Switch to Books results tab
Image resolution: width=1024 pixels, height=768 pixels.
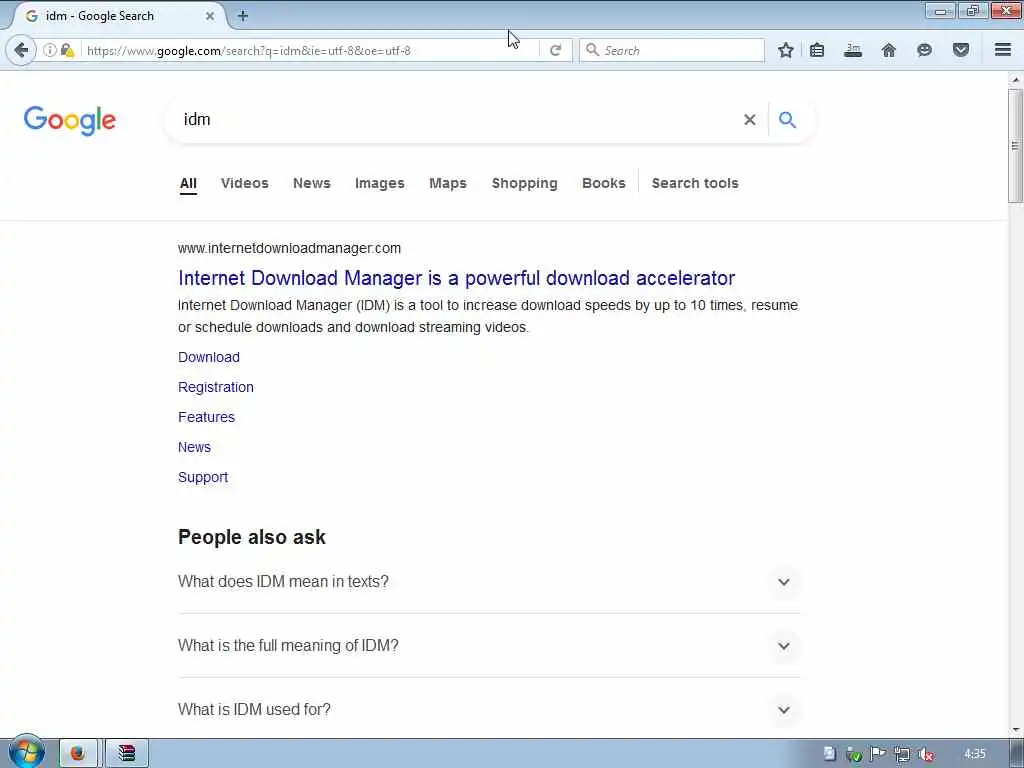[603, 184]
